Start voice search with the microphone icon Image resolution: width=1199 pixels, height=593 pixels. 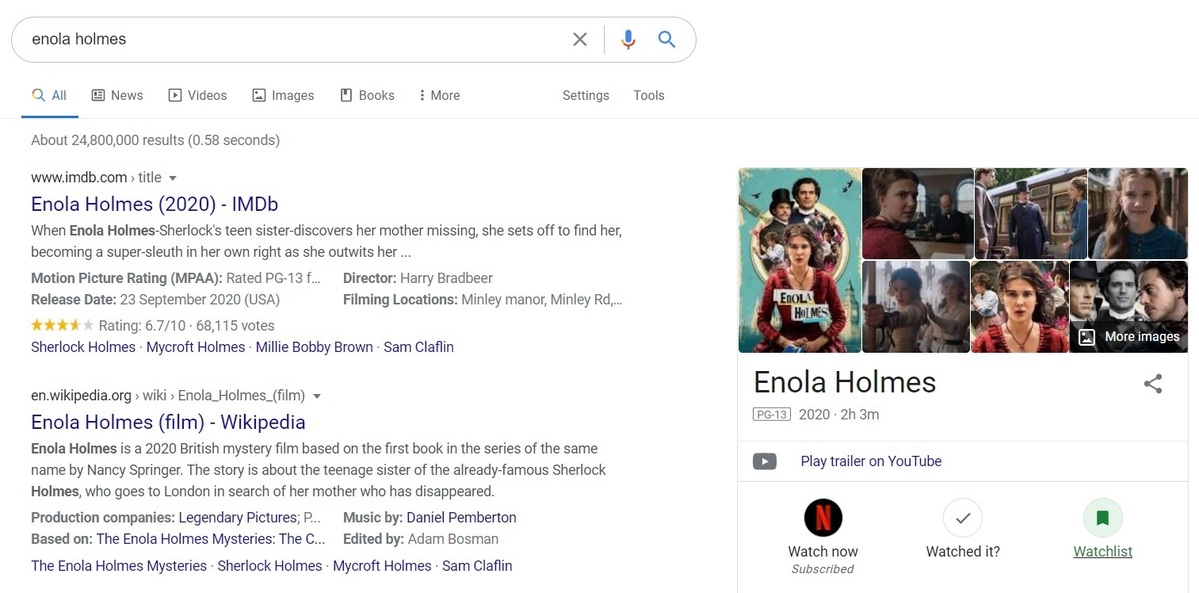[628, 39]
